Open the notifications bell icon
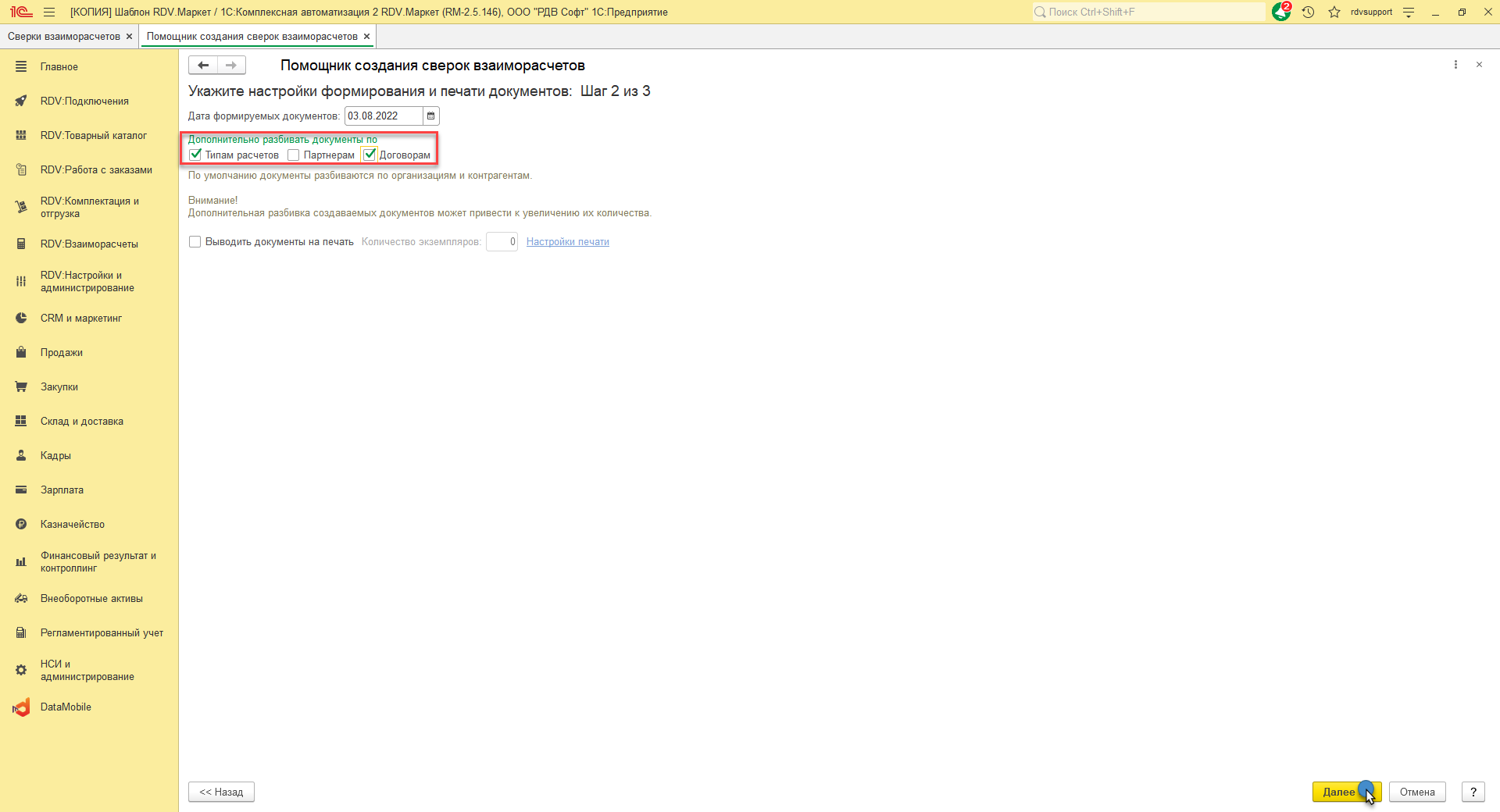The image size is (1500, 812). (1281, 12)
